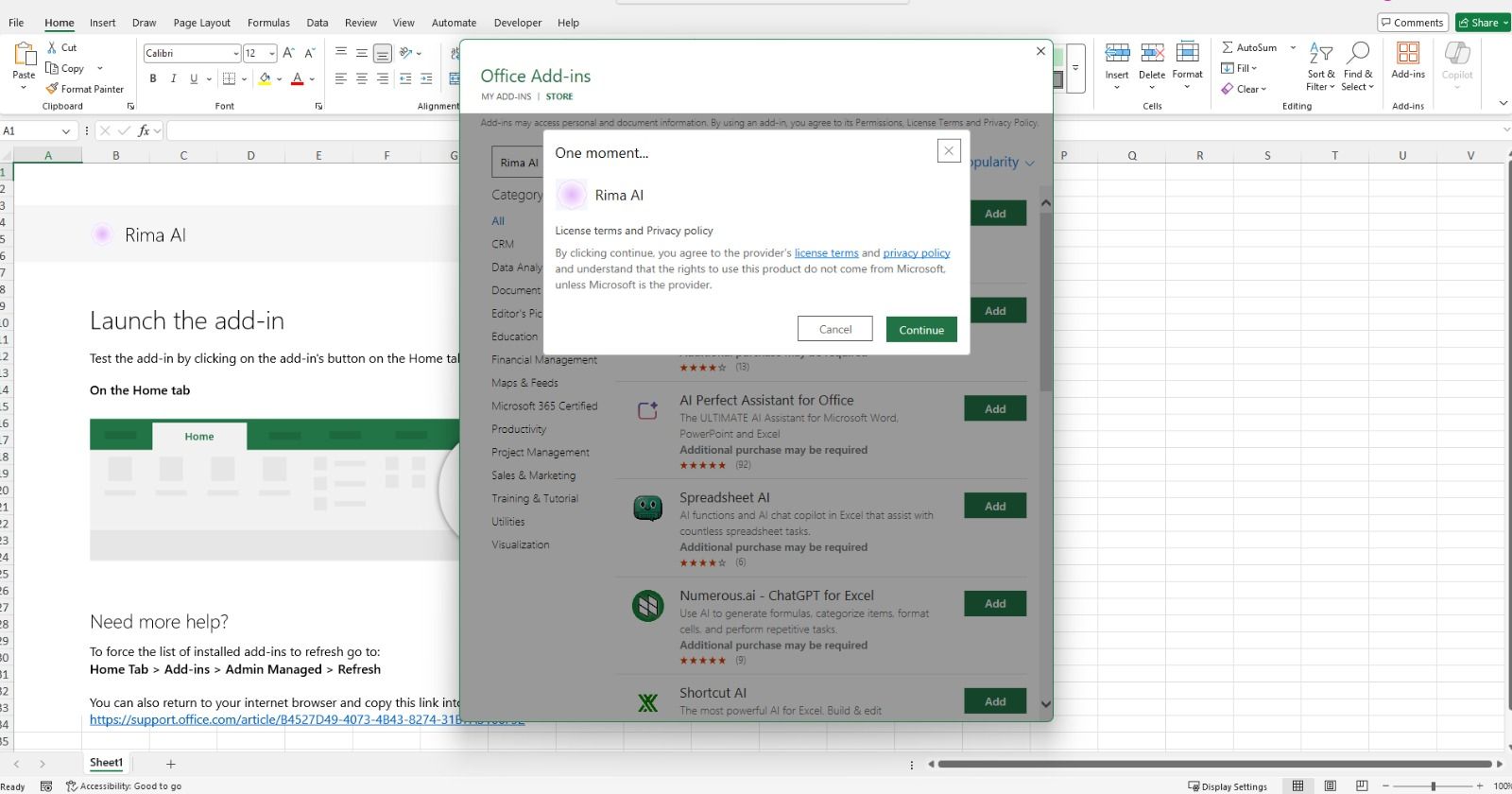This screenshot has width=1512, height=794.
Task: Open the font size 12 dropdown
Action: click(x=272, y=54)
